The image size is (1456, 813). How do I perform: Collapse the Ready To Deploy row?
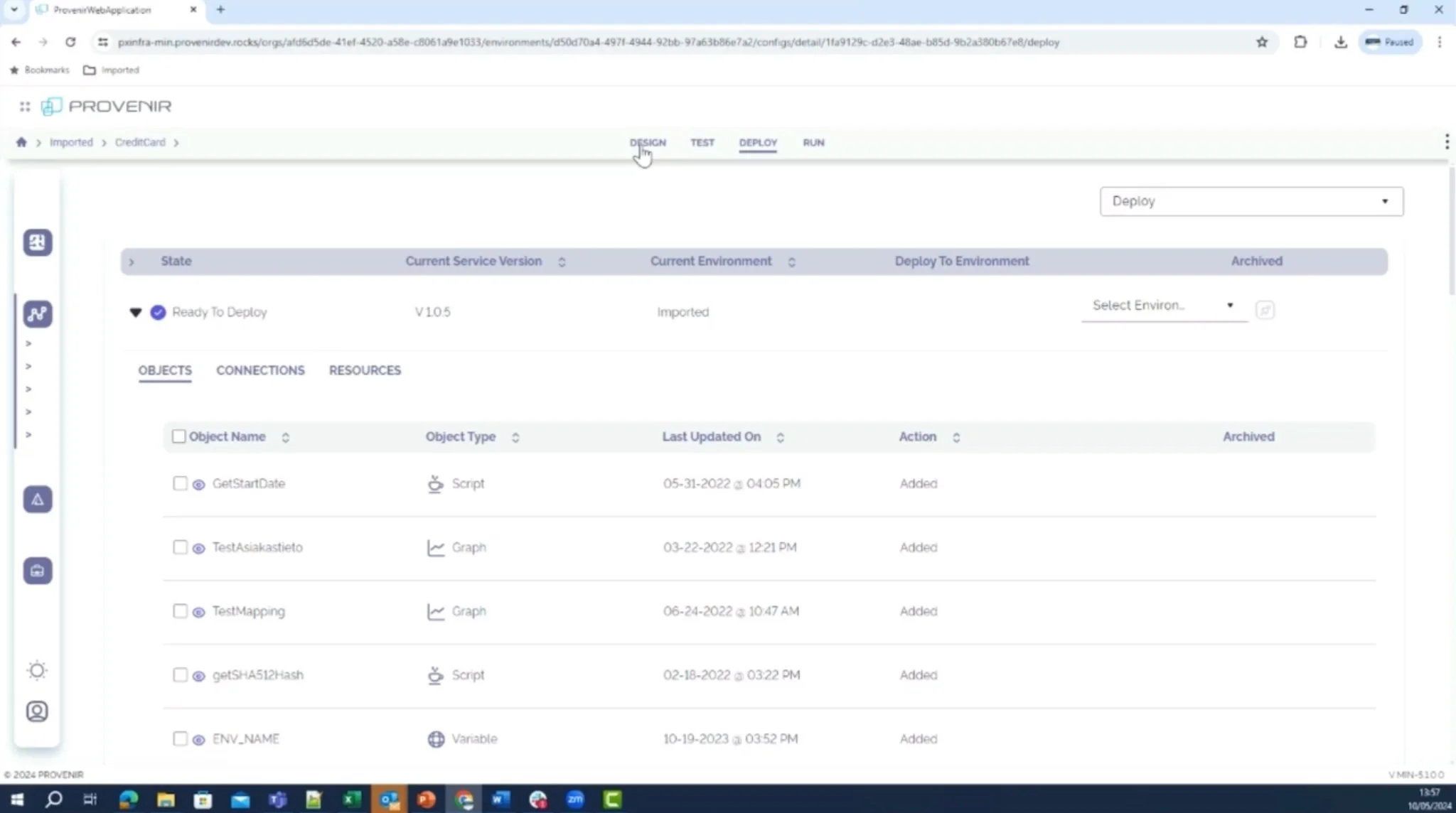point(136,312)
